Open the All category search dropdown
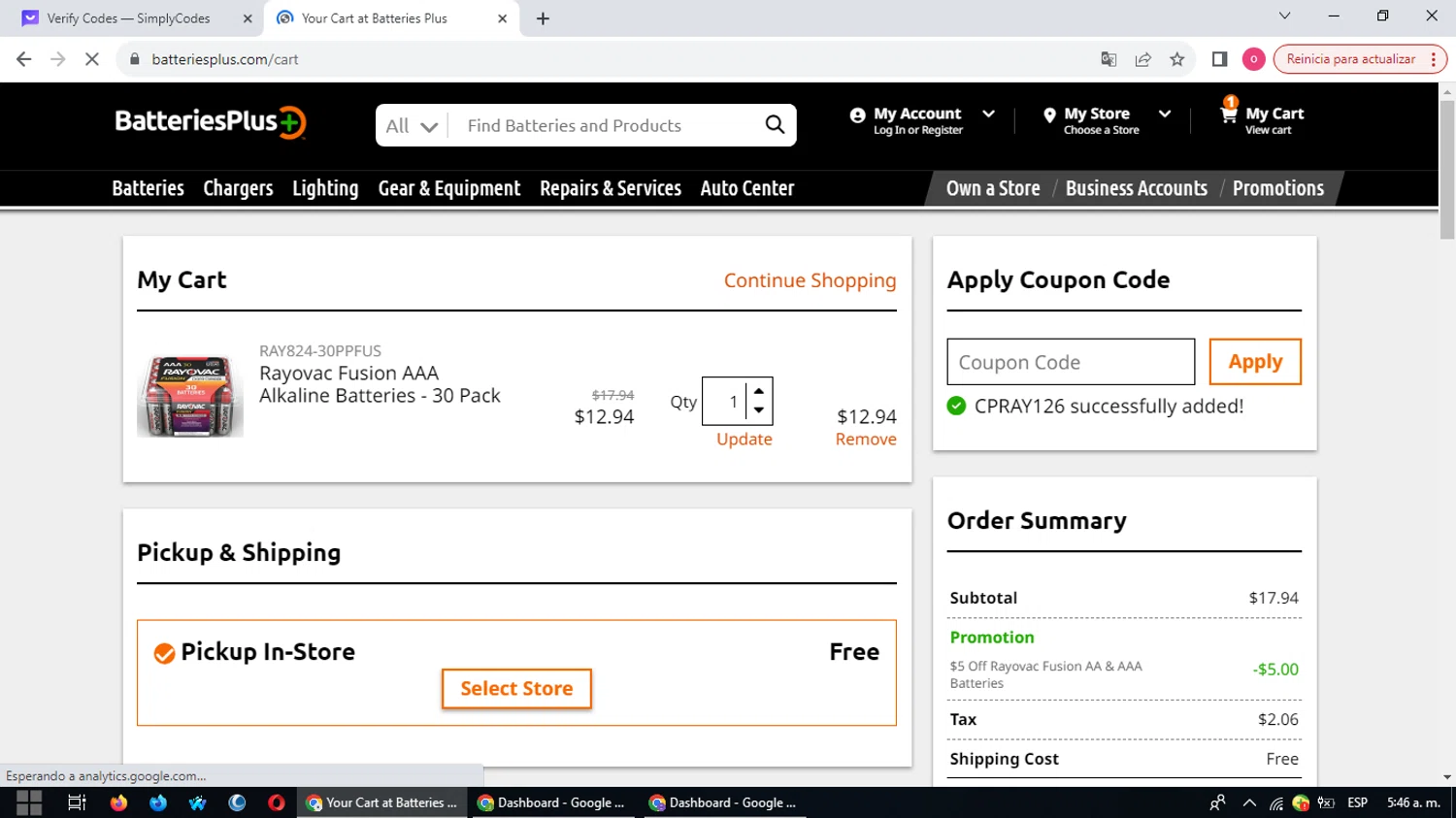1456x818 pixels. (x=412, y=126)
